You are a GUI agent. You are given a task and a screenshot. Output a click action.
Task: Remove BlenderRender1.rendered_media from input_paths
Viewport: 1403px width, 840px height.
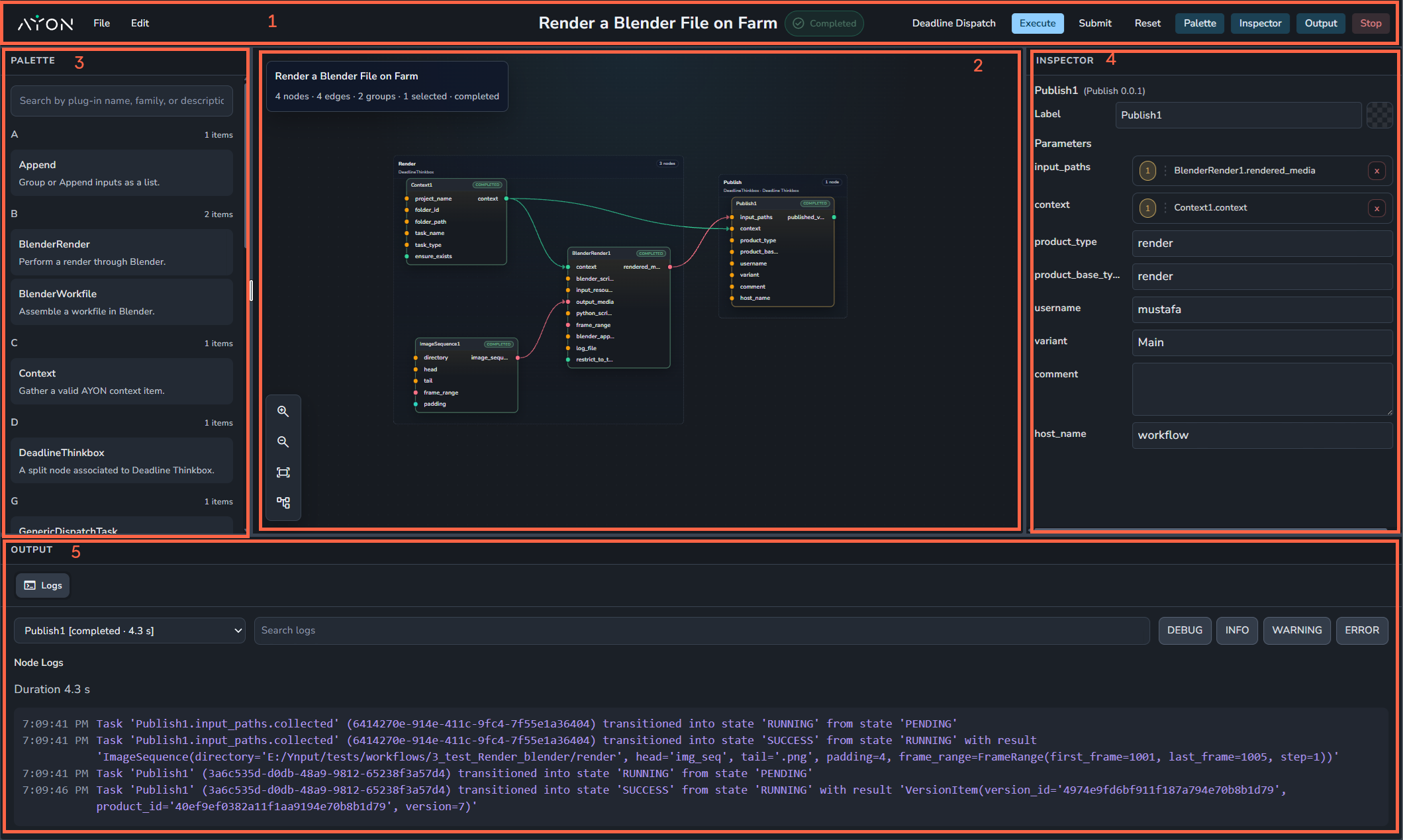point(1377,171)
